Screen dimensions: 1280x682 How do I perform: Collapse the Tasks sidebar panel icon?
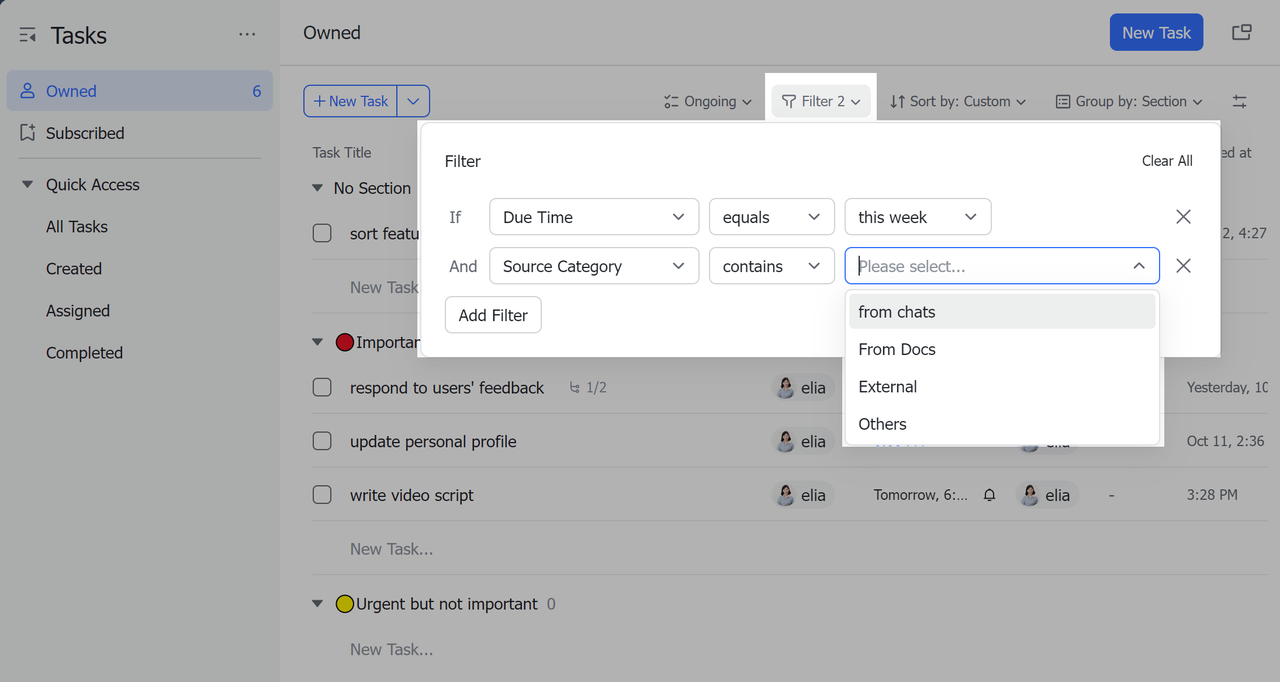point(28,36)
